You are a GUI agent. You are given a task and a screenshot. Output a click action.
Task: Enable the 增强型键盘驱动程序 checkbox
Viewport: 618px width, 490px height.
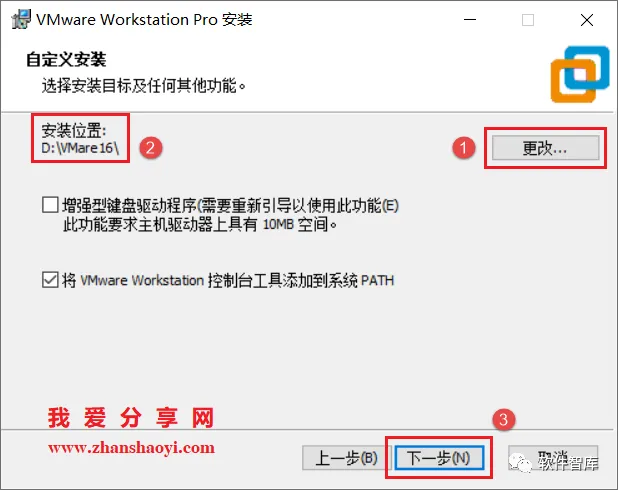pos(50,205)
